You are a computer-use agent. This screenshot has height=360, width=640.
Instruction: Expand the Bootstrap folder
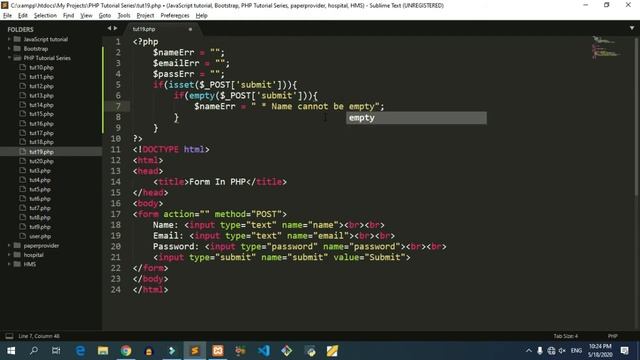[9, 49]
